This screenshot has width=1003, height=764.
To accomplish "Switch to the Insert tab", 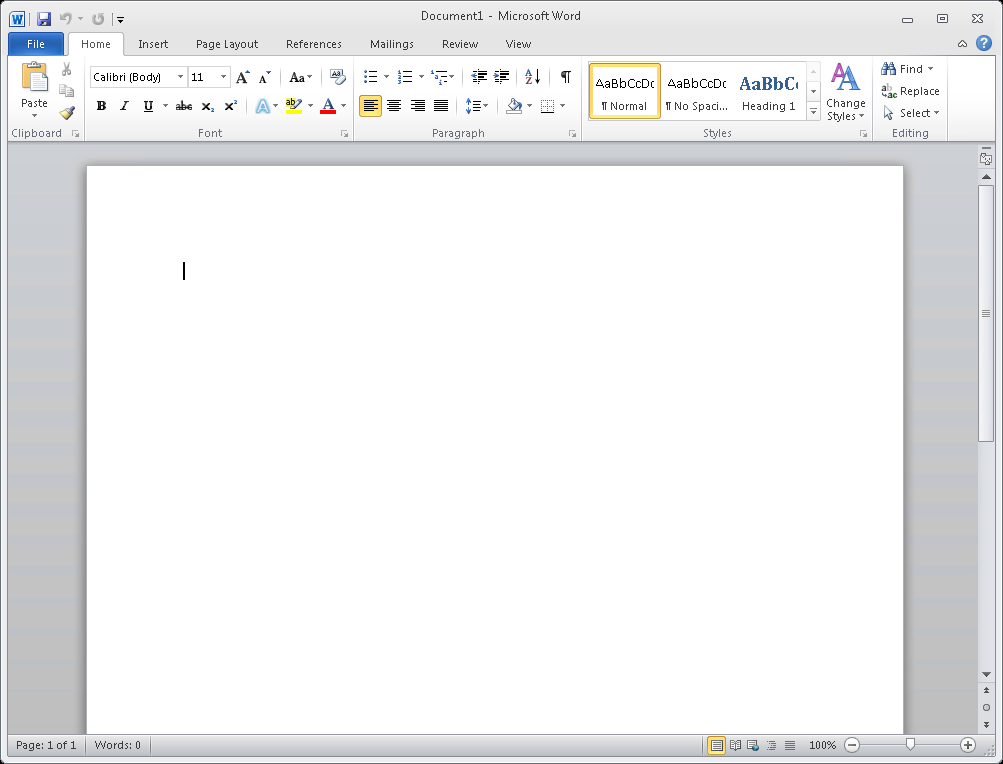I will (153, 44).
